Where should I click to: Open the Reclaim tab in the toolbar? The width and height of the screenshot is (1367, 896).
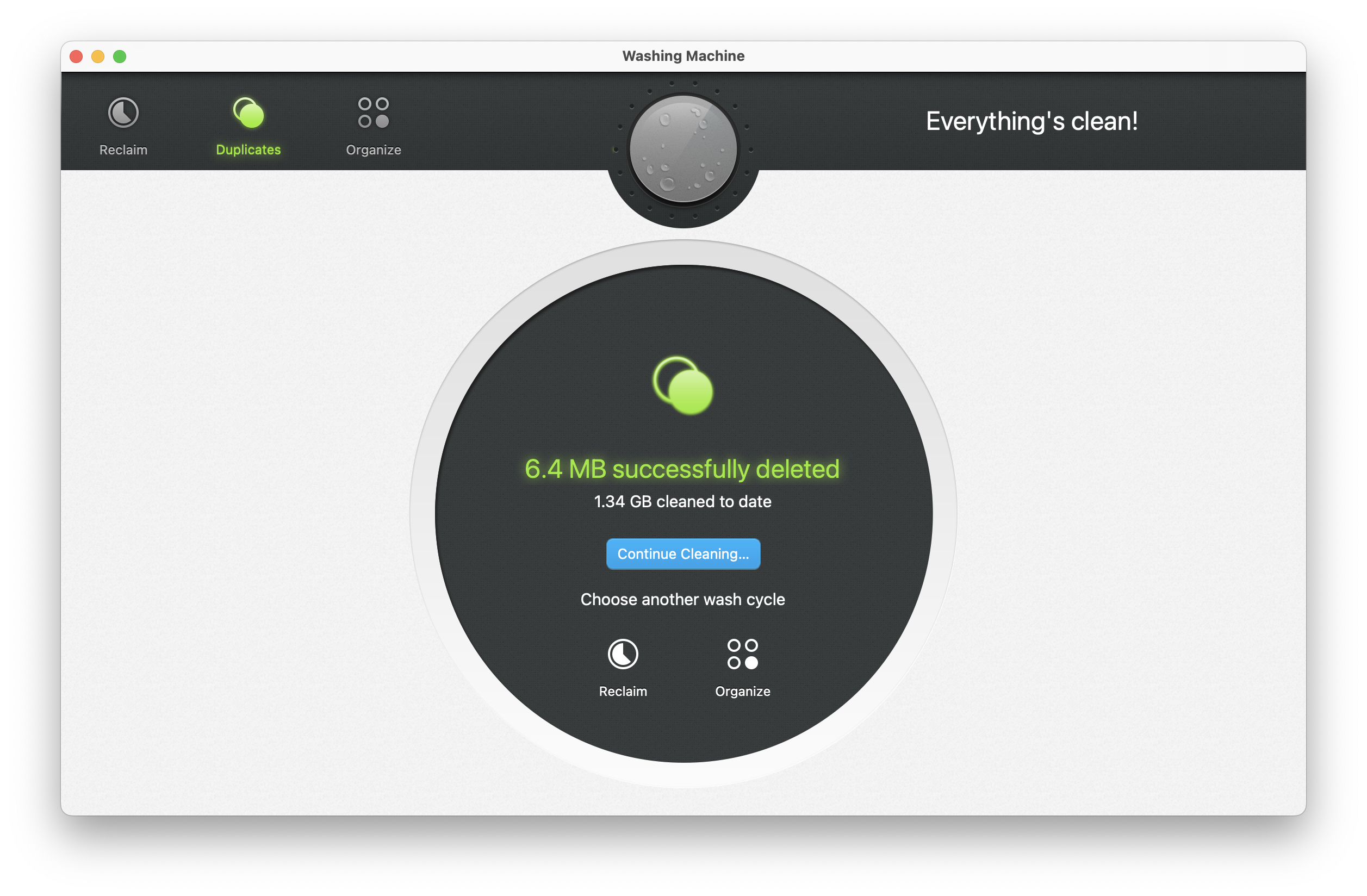click(123, 126)
